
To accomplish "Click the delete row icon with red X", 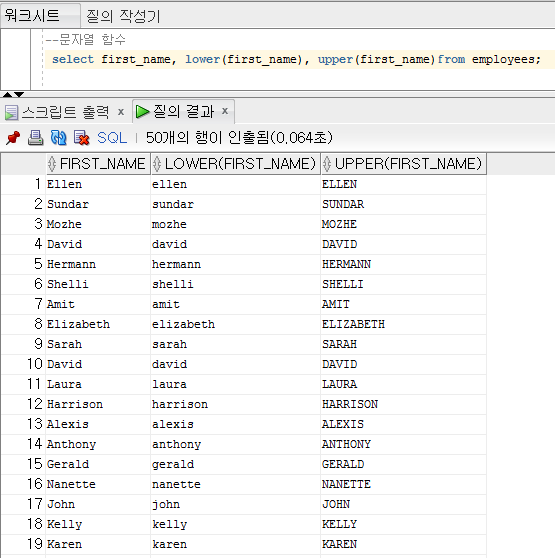I will pyautogui.click(x=81, y=138).
